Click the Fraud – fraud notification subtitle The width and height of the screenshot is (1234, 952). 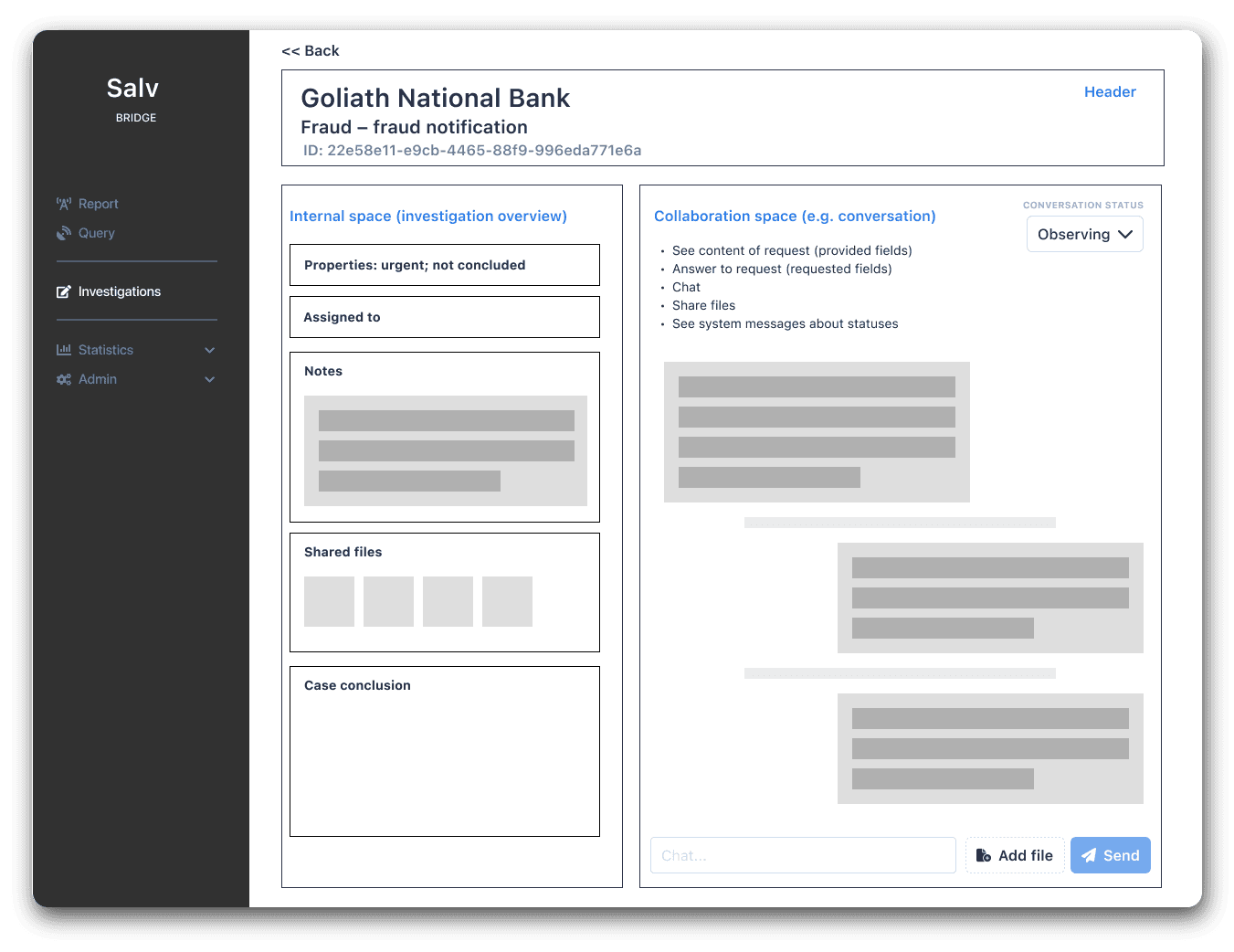[x=415, y=127]
